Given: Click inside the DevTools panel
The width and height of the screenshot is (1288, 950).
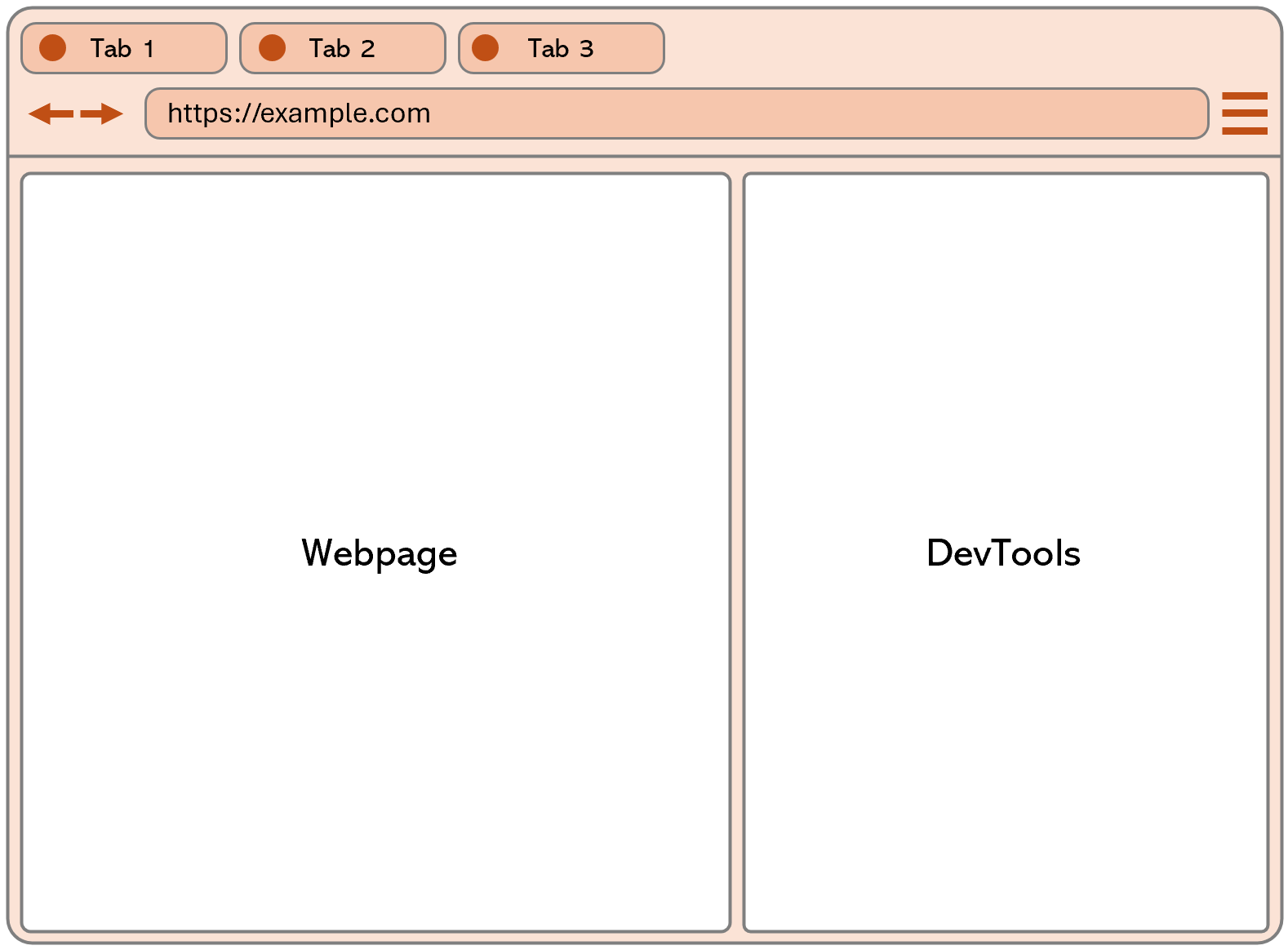Looking at the screenshot, I should pos(1006,553).
